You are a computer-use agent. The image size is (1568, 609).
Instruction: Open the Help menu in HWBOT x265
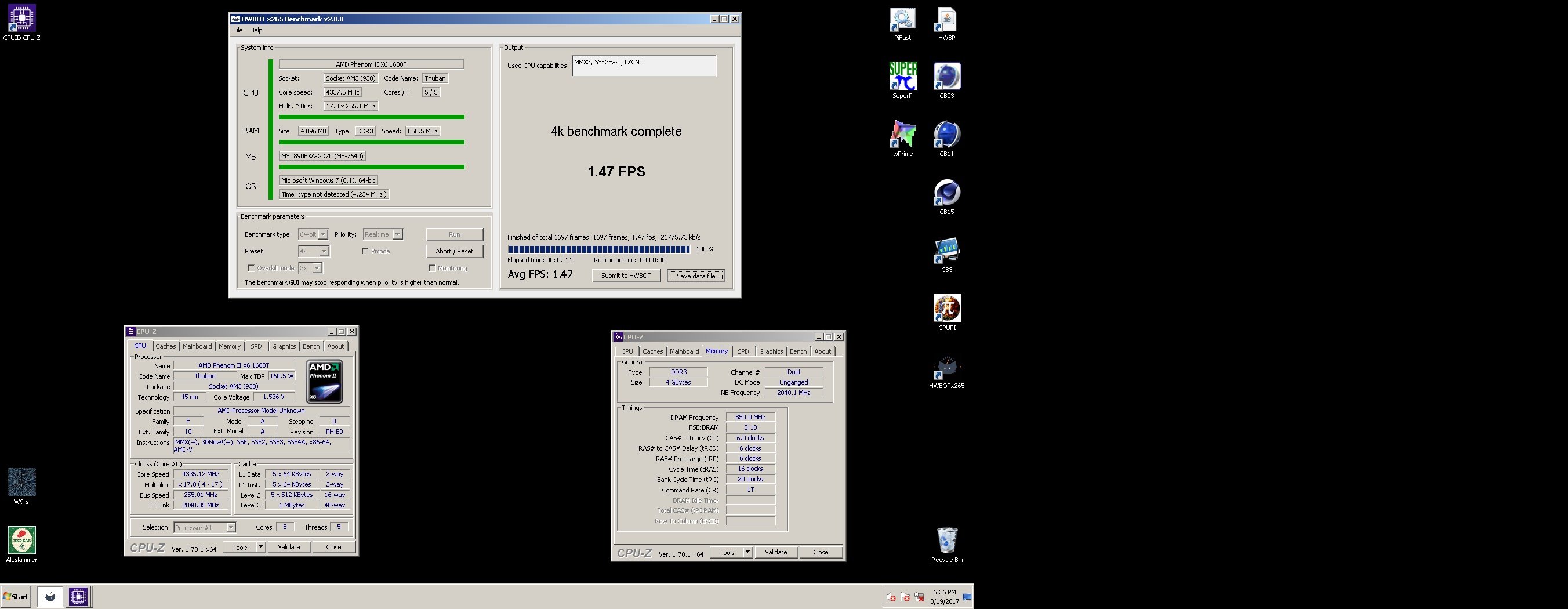256,30
